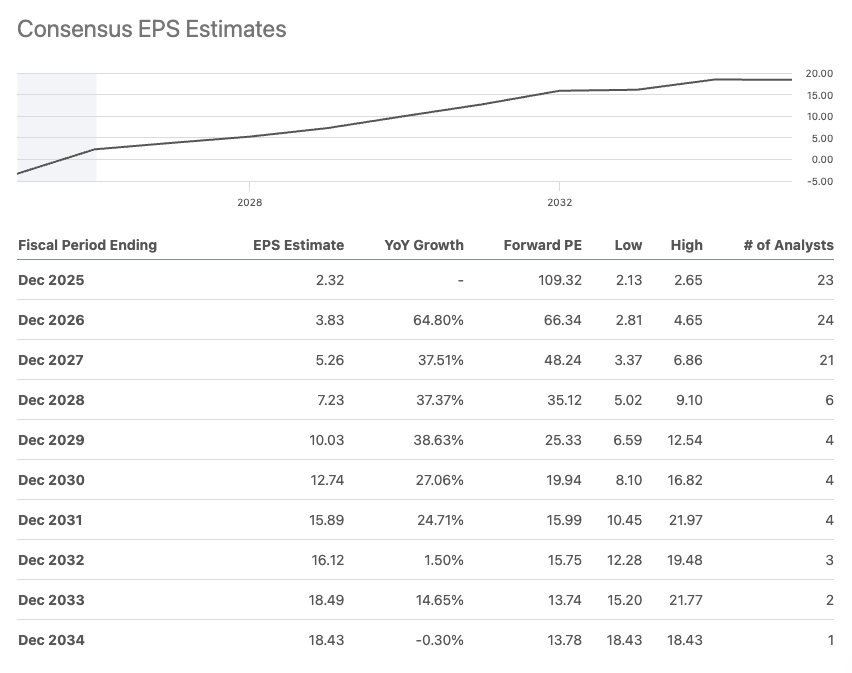Select the YoY Growth column header
The height and width of the screenshot is (673, 852).
pyautogui.click(x=424, y=245)
